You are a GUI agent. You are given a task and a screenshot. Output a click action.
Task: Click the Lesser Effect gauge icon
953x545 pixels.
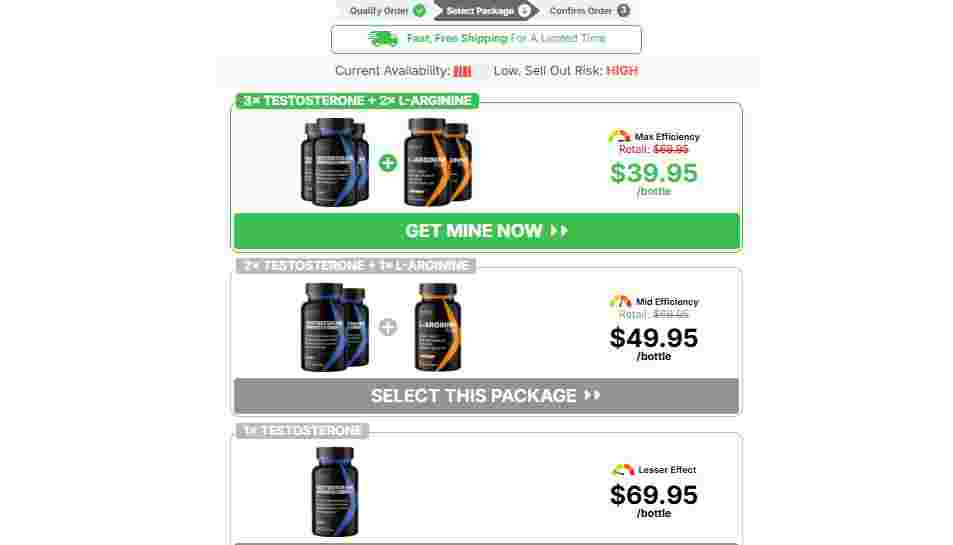coord(622,470)
